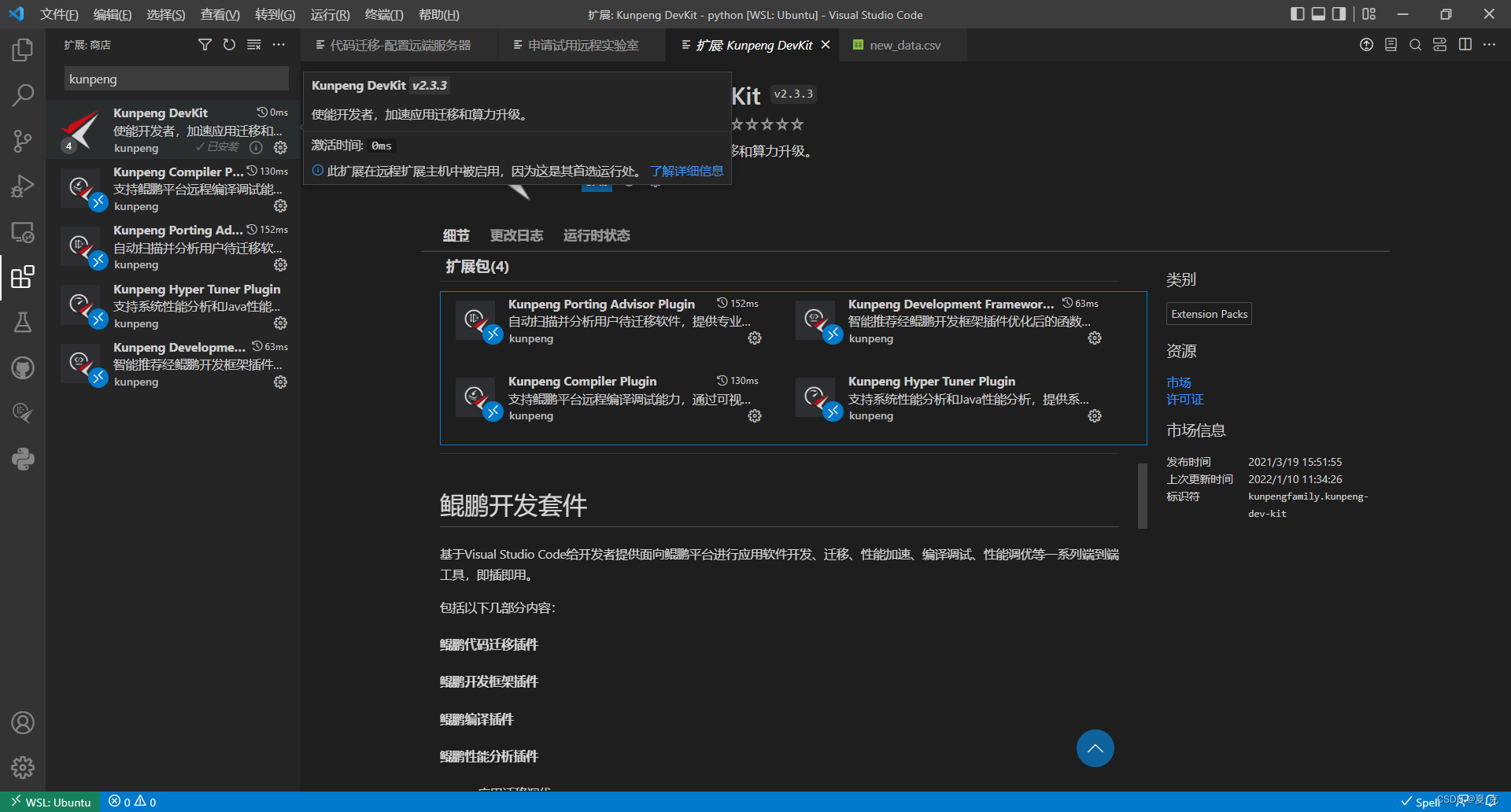Open manage gear for Kunpeng Porting Advisor in sidebar

[280, 265]
